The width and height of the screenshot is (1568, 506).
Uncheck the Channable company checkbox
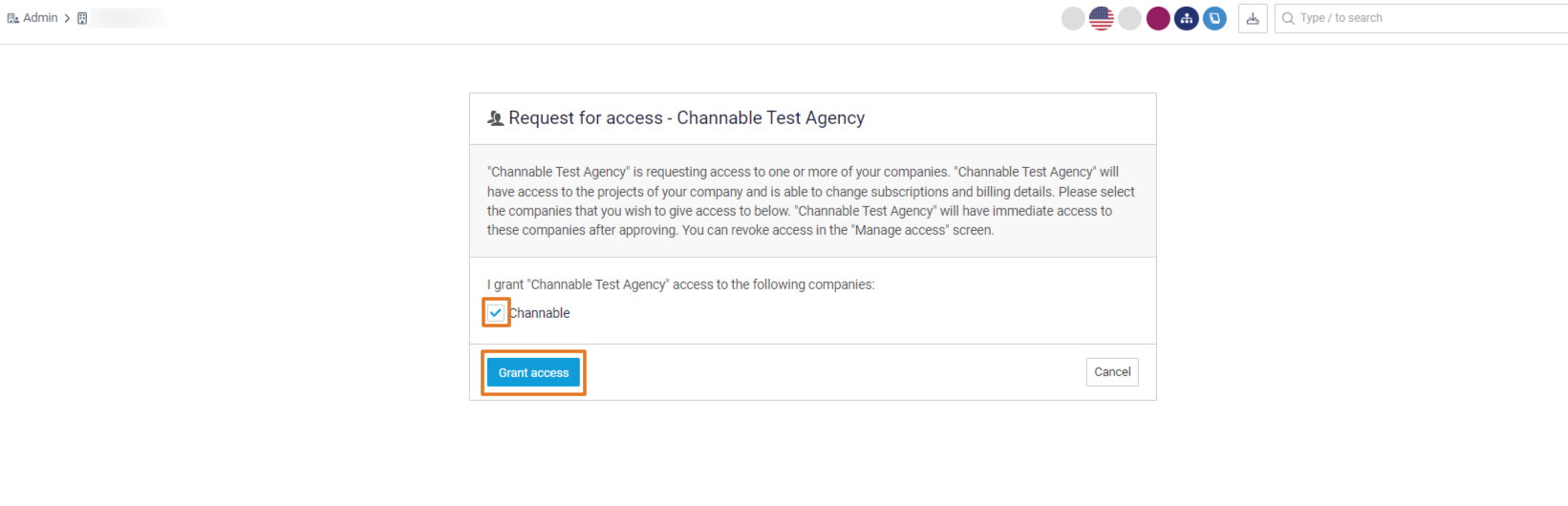point(496,313)
